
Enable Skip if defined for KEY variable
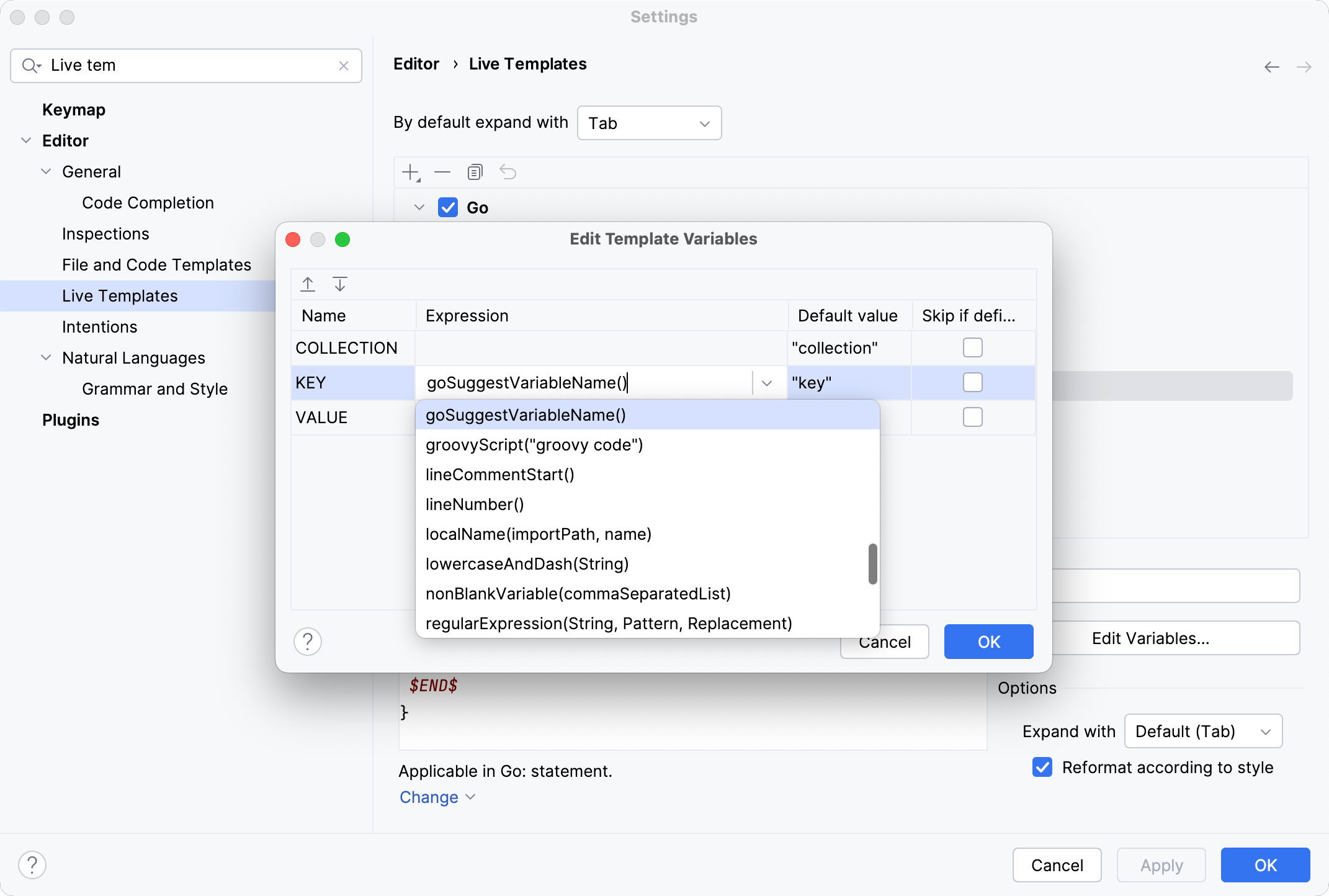tap(973, 382)
